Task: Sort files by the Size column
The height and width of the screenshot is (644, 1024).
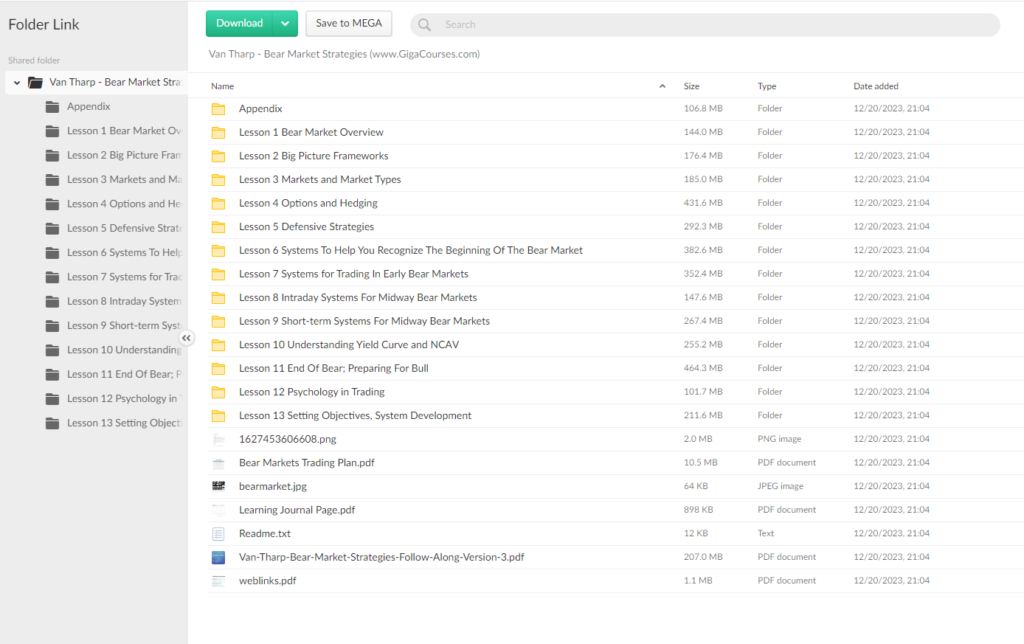Action: click(691, 86)
